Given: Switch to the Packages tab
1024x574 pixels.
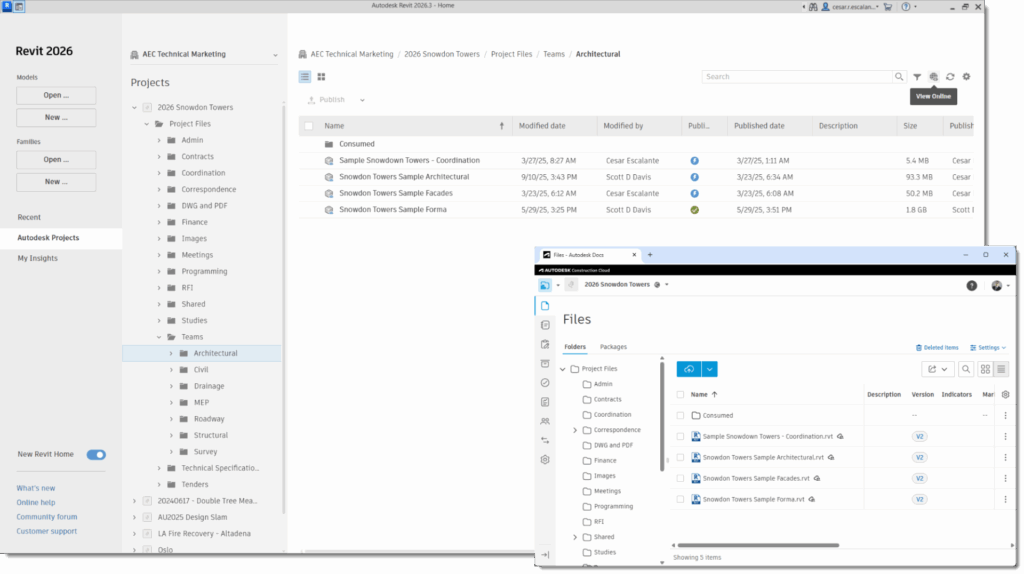Looking at the screenshot, I should (613, 347).
